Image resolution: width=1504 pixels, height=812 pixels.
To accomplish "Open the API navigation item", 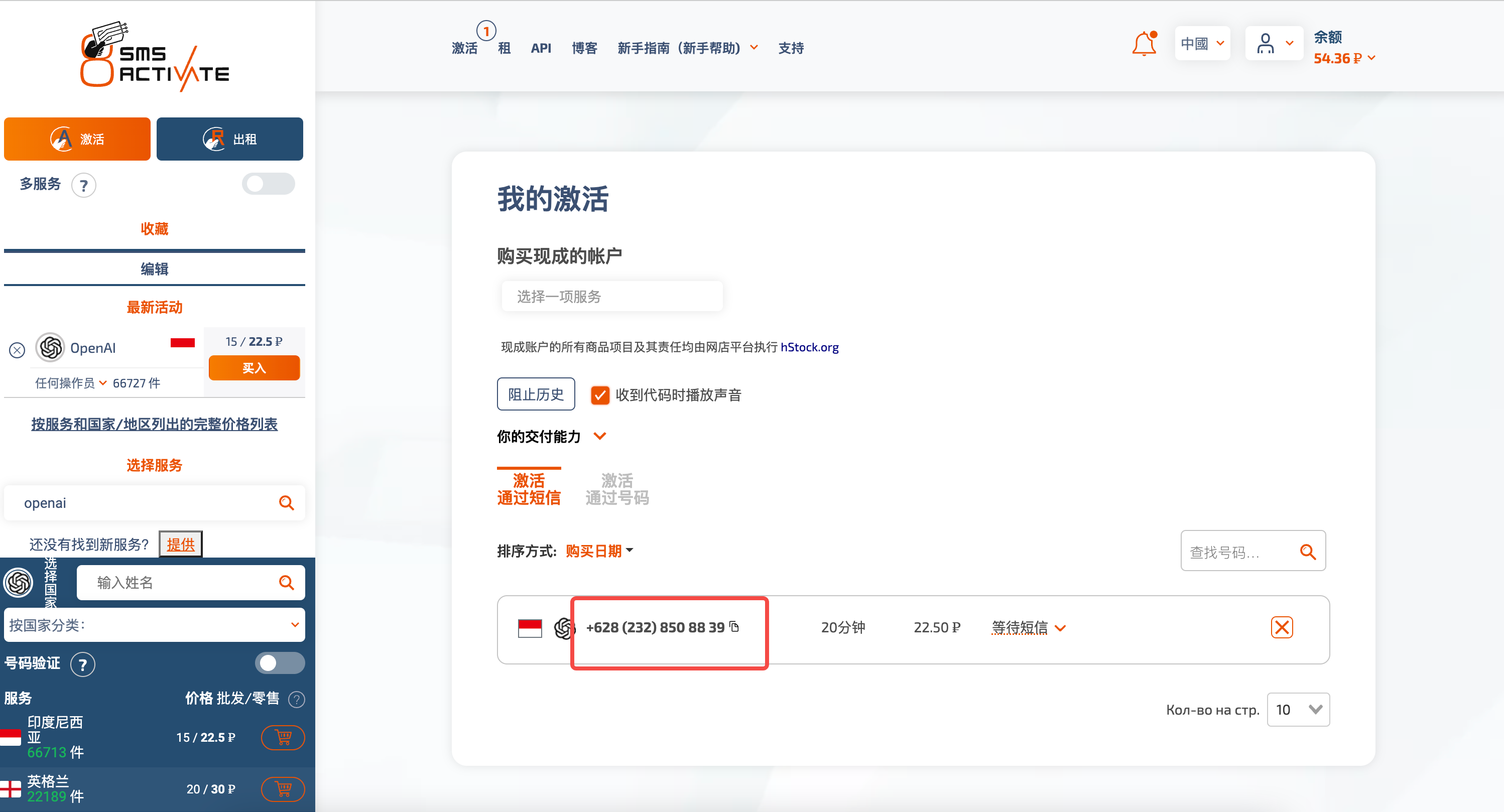I will [541, 48].
